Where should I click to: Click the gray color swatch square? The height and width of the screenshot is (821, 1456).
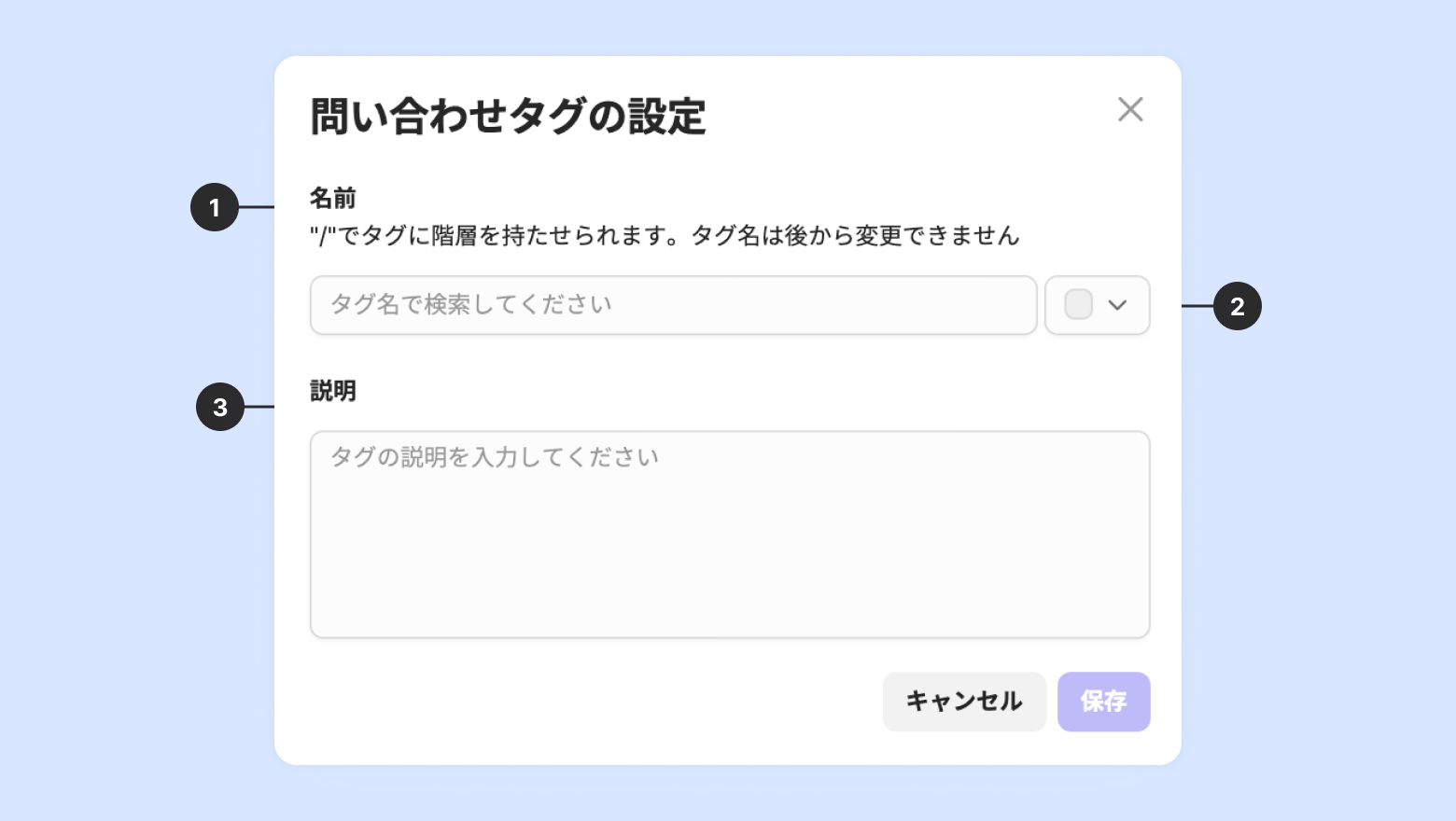(1078, 305)
